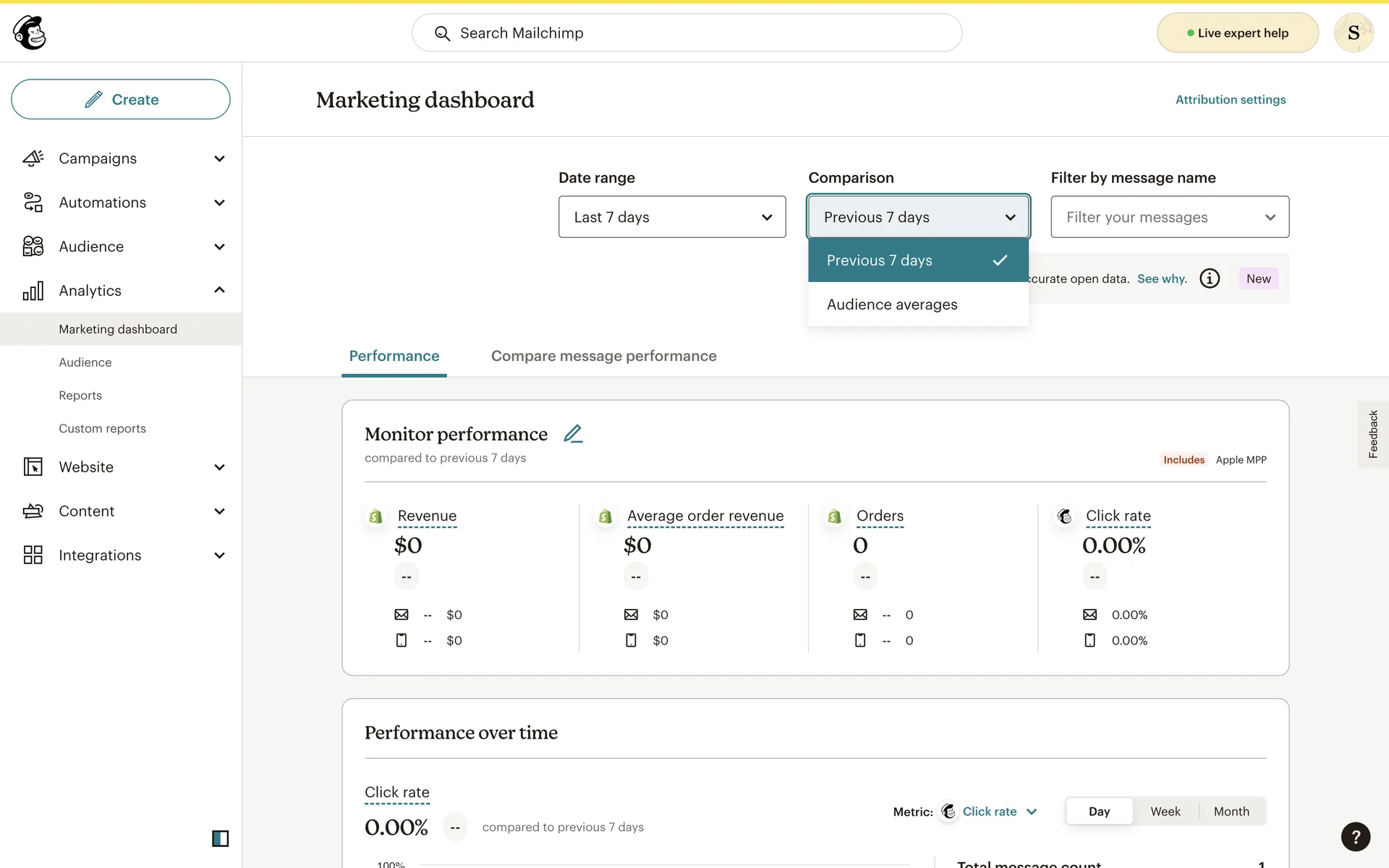Switch chart granularity to Month
Viewport: 1389px width, 868px height.
pos(1231,812)
